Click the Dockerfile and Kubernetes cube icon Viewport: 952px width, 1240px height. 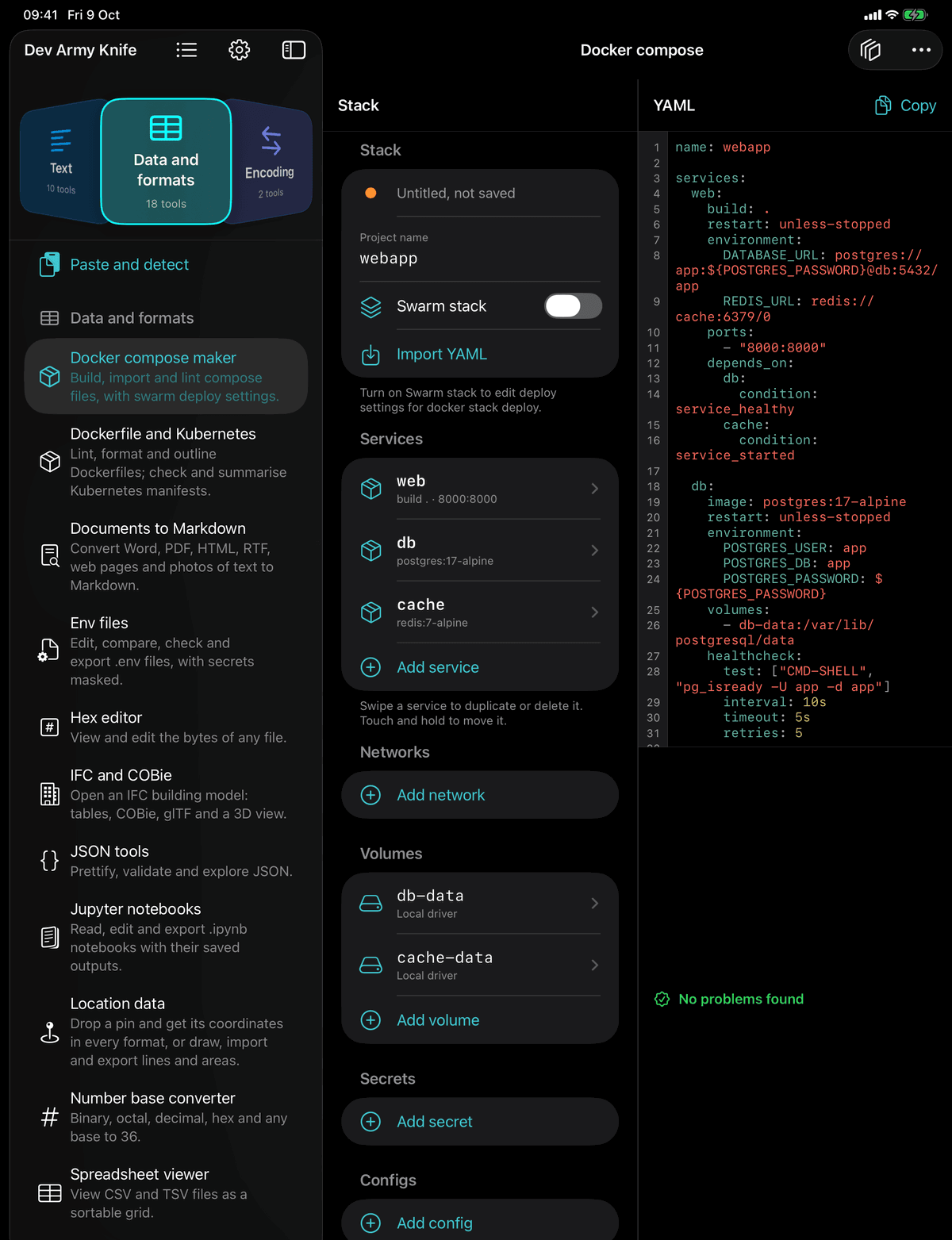tap(49, 462)
